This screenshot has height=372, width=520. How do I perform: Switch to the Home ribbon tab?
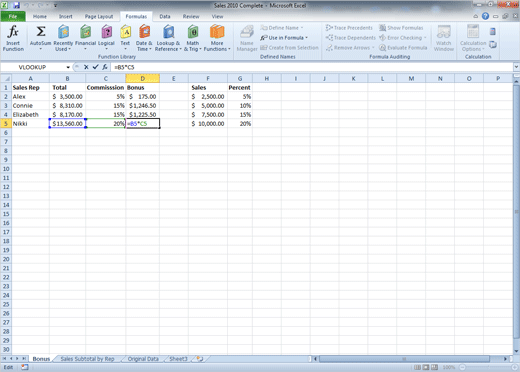40,16
